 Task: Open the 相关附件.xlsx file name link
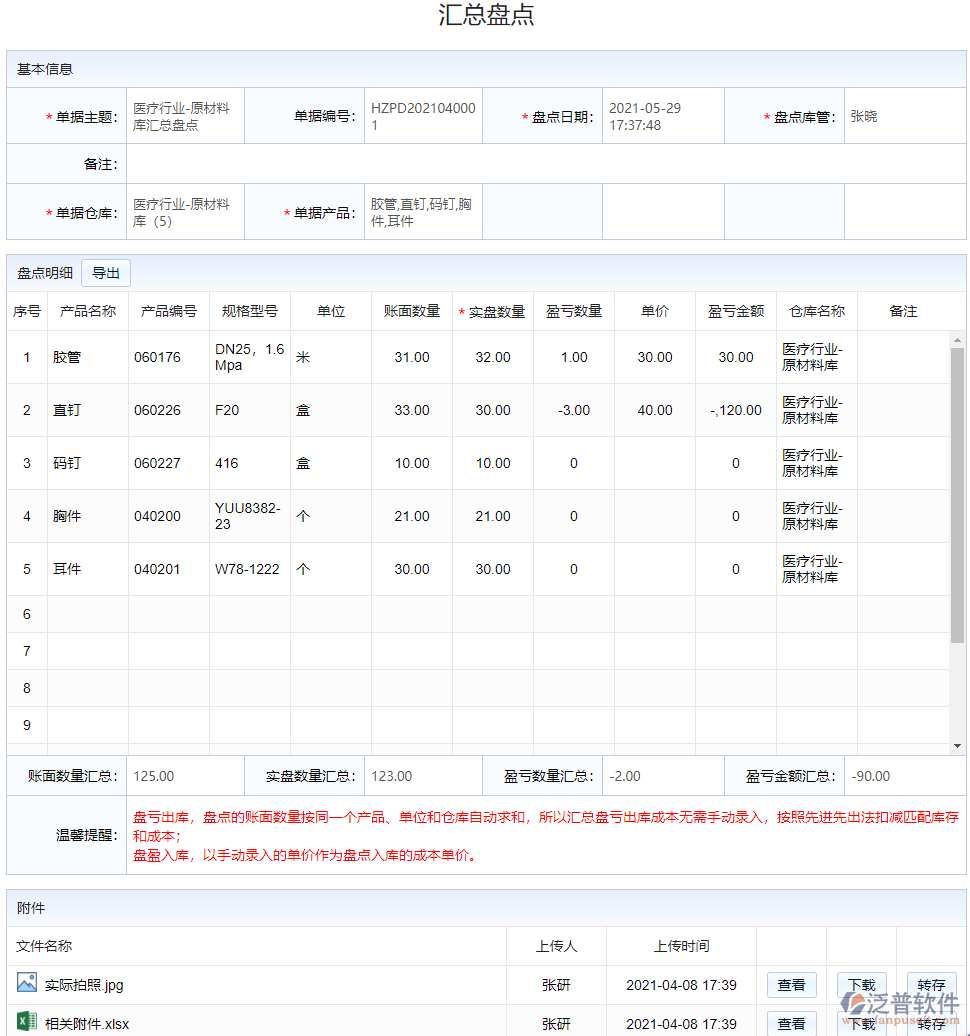coord(87,1024)
